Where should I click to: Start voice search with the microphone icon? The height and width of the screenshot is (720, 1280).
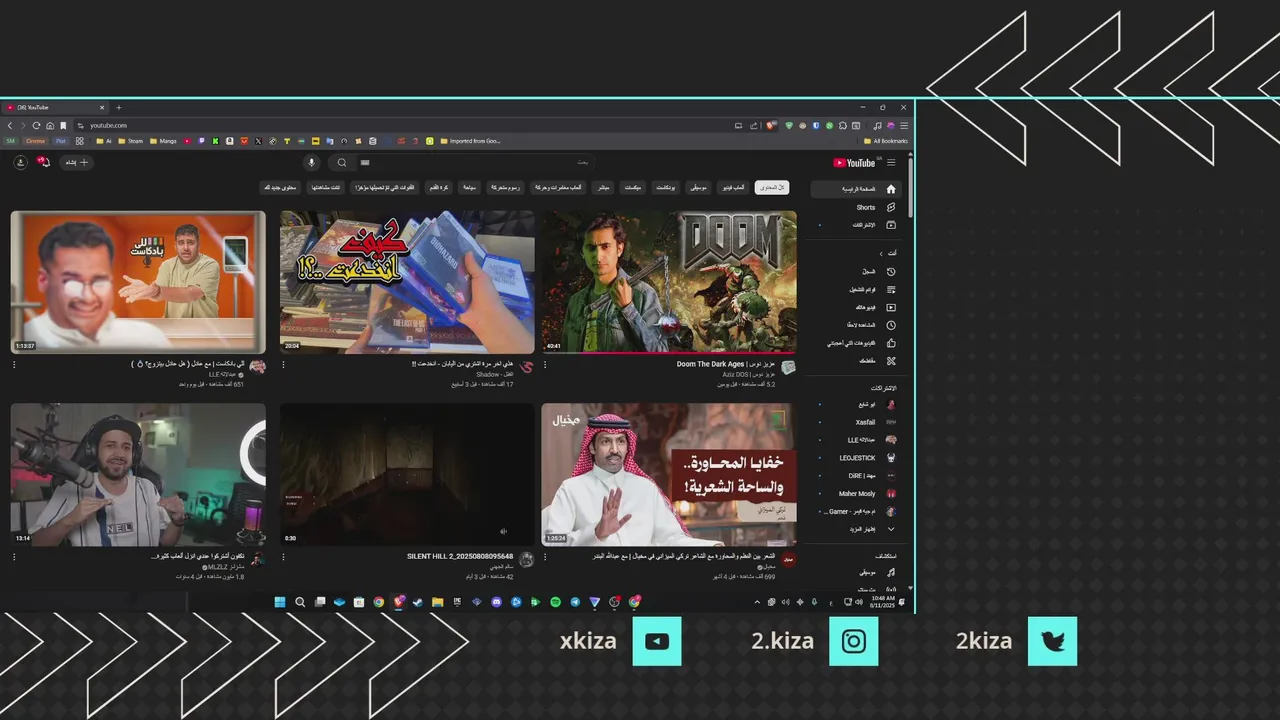[311, 162]
